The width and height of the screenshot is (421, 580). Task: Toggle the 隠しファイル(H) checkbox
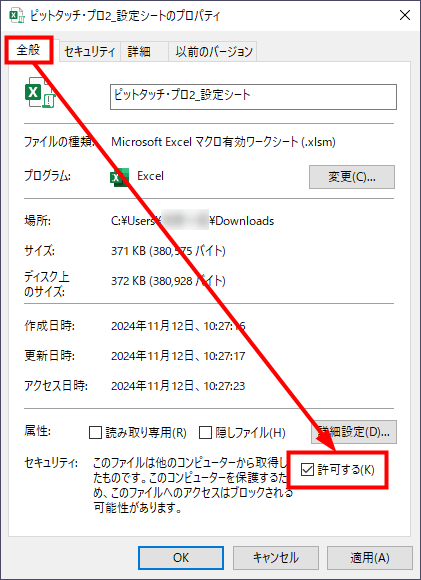(x=205, y=432)
